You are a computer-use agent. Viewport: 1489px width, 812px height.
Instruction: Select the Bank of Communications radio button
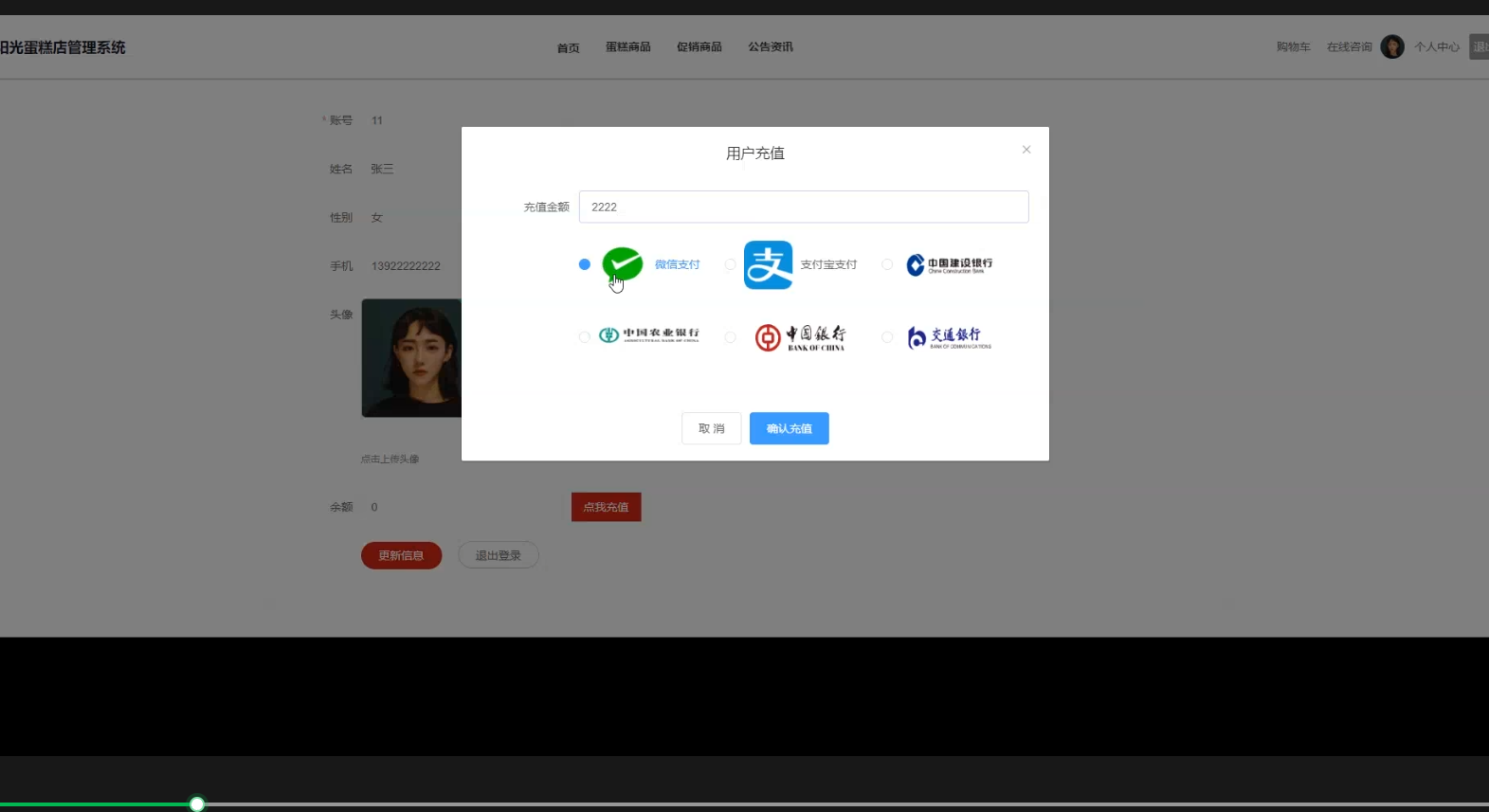887,336
